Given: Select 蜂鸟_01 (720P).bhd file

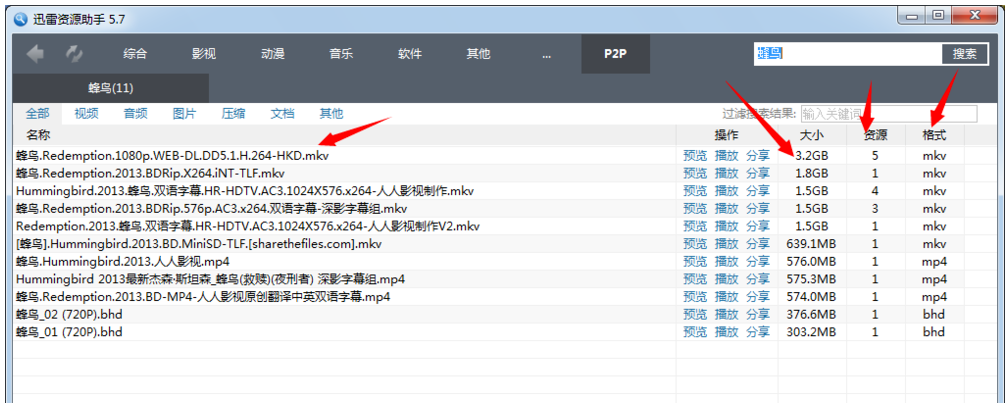Looking at the screenshot, I should click(x=69, y=332).
